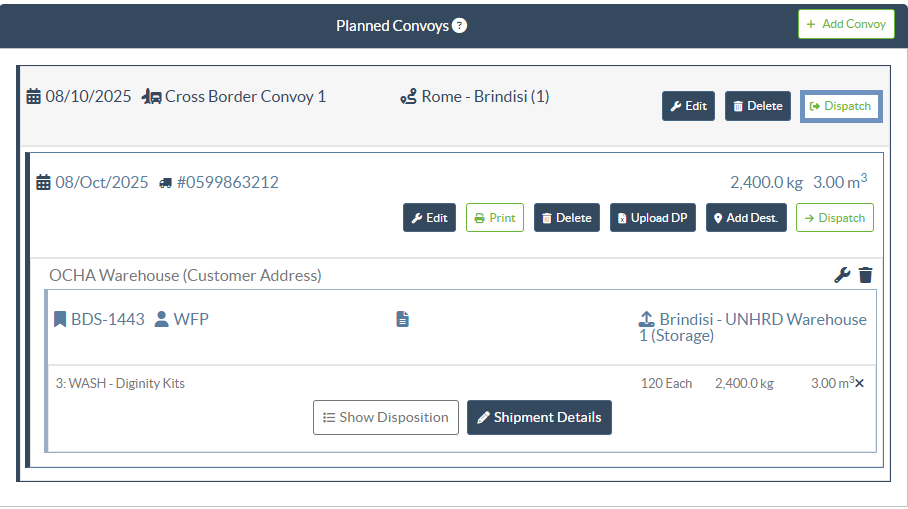The image size is (908, 509).
Task: Click the help question mark icon next to Planned Convoys
Action: (459, 26)
